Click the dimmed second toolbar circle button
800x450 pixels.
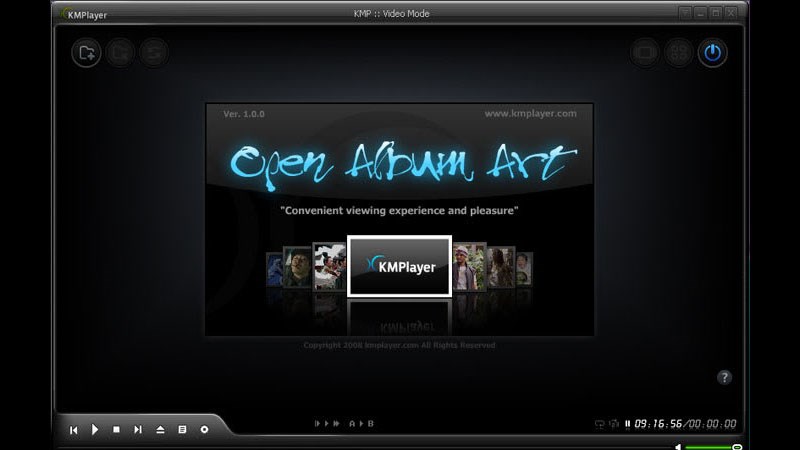[120, 53]
